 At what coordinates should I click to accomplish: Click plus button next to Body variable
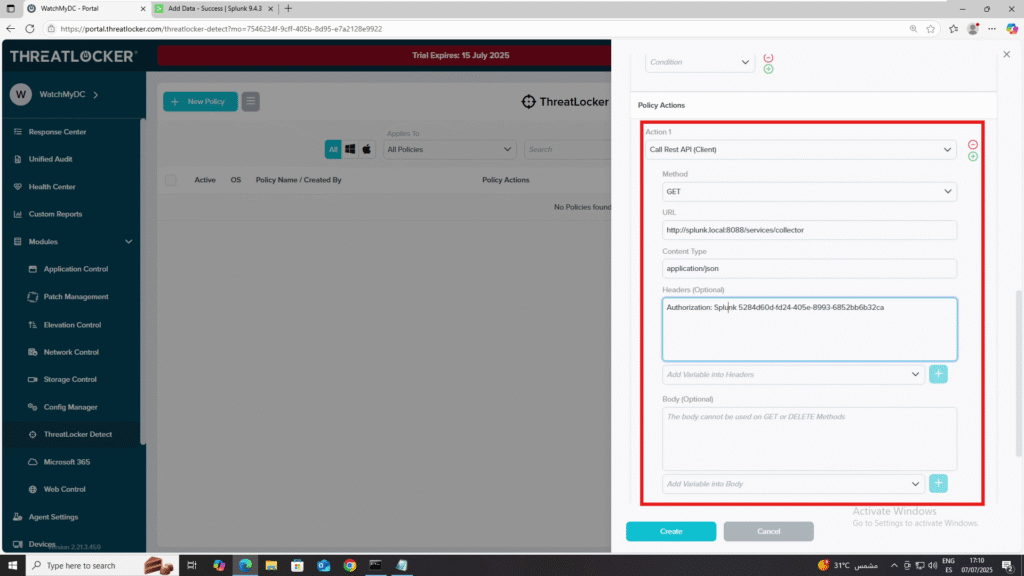coord(938,483)
